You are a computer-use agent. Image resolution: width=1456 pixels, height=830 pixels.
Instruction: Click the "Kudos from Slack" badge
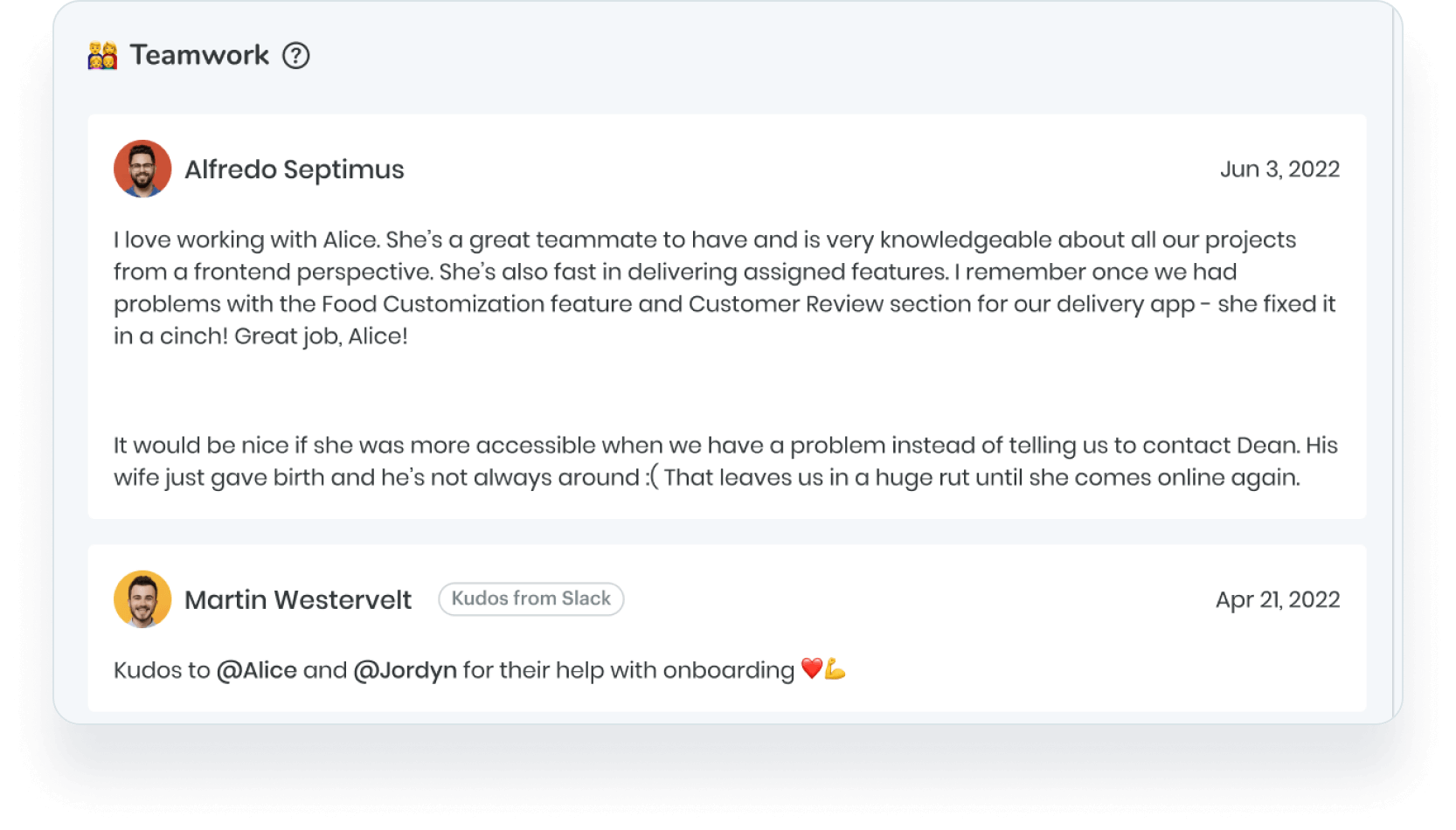pyautogui.click(x=530, y=599)
